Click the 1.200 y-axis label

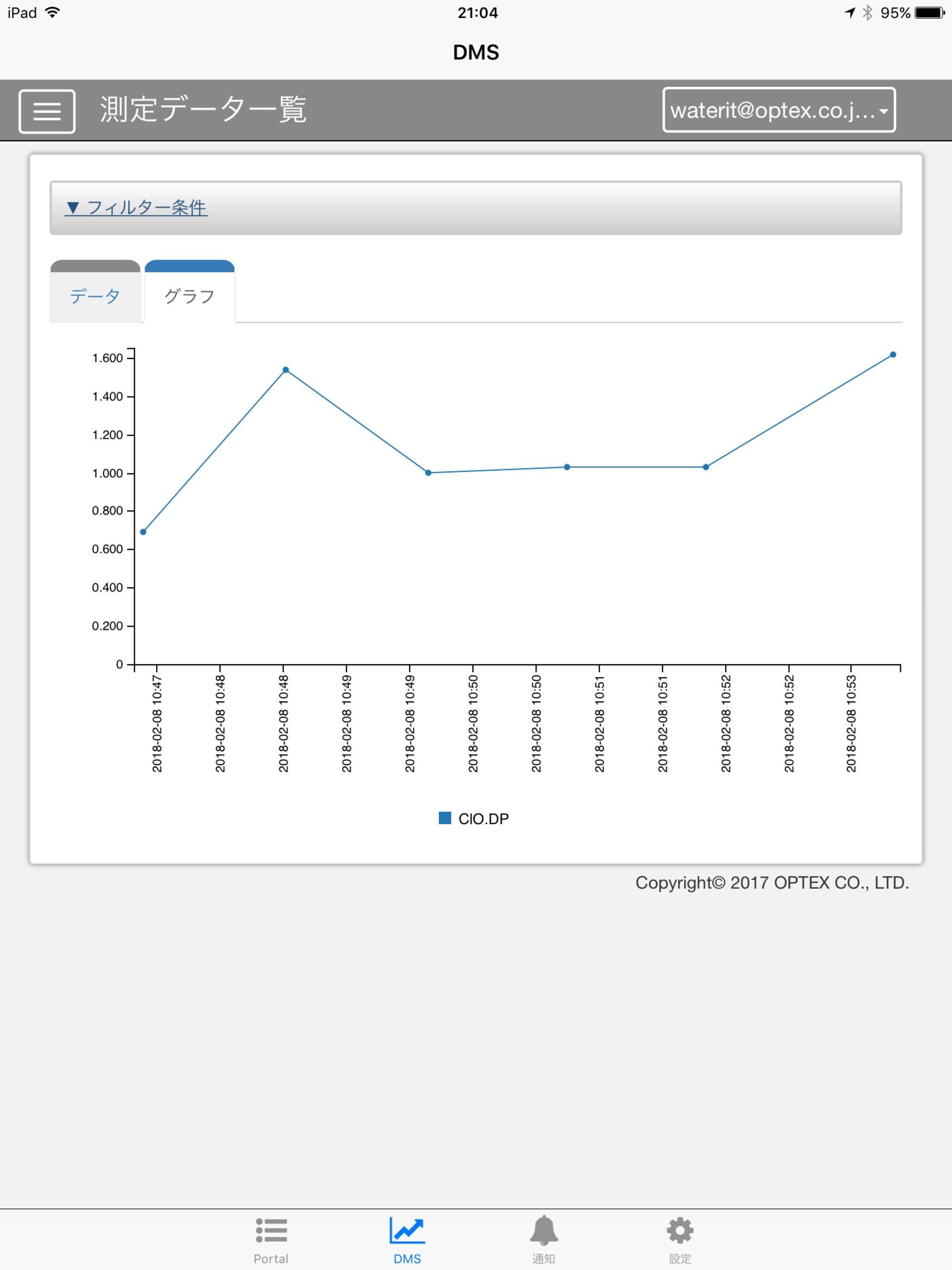[107, 435]
